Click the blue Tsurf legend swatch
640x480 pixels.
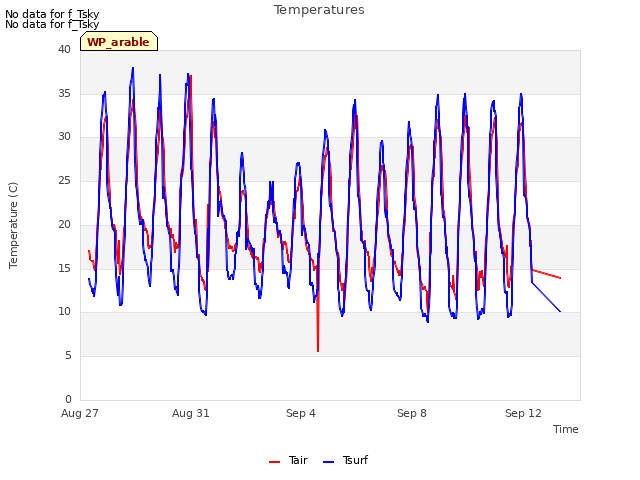coord(329,462)
